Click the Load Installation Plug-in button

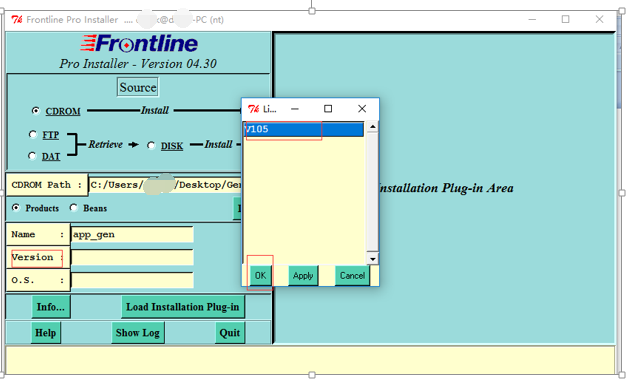[x=183, y=307]
